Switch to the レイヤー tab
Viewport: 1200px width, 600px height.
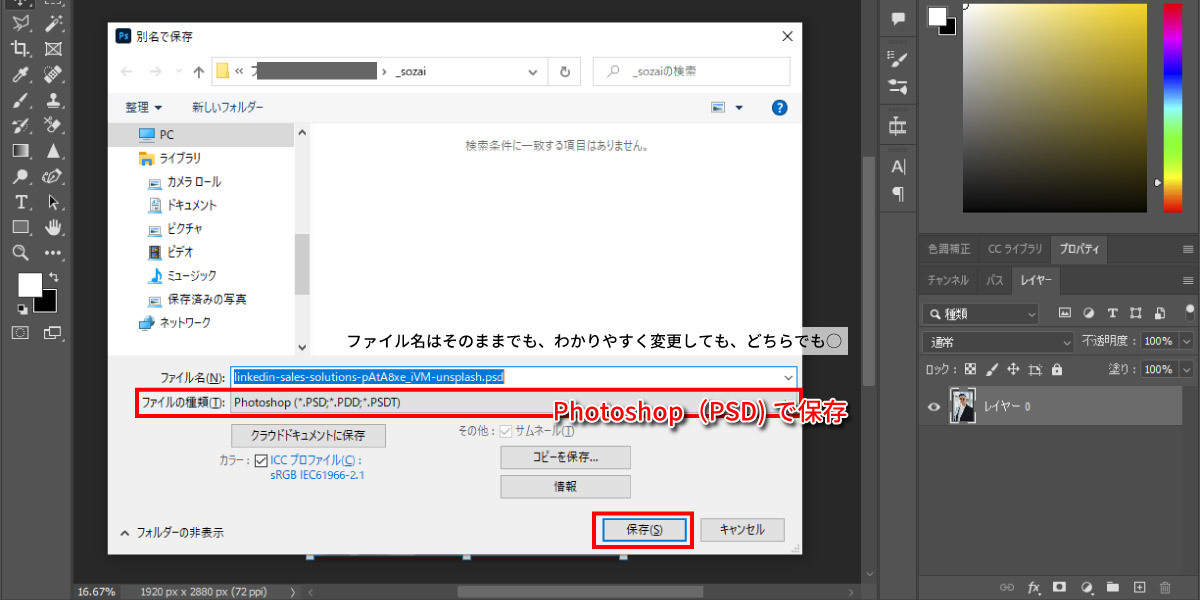pos(1036,280)
